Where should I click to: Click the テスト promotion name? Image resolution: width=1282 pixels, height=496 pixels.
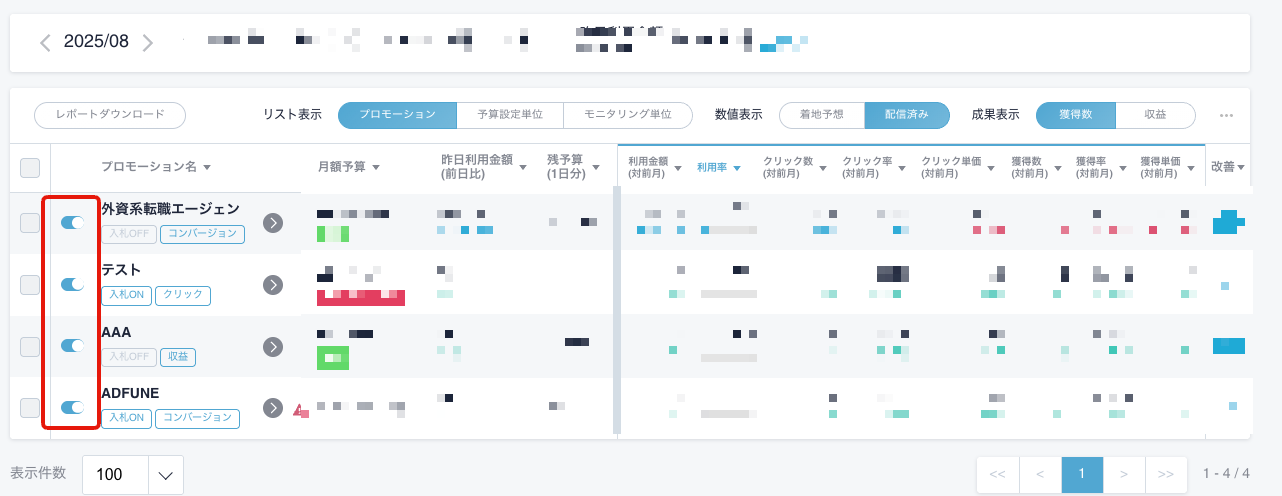[121, 270]
